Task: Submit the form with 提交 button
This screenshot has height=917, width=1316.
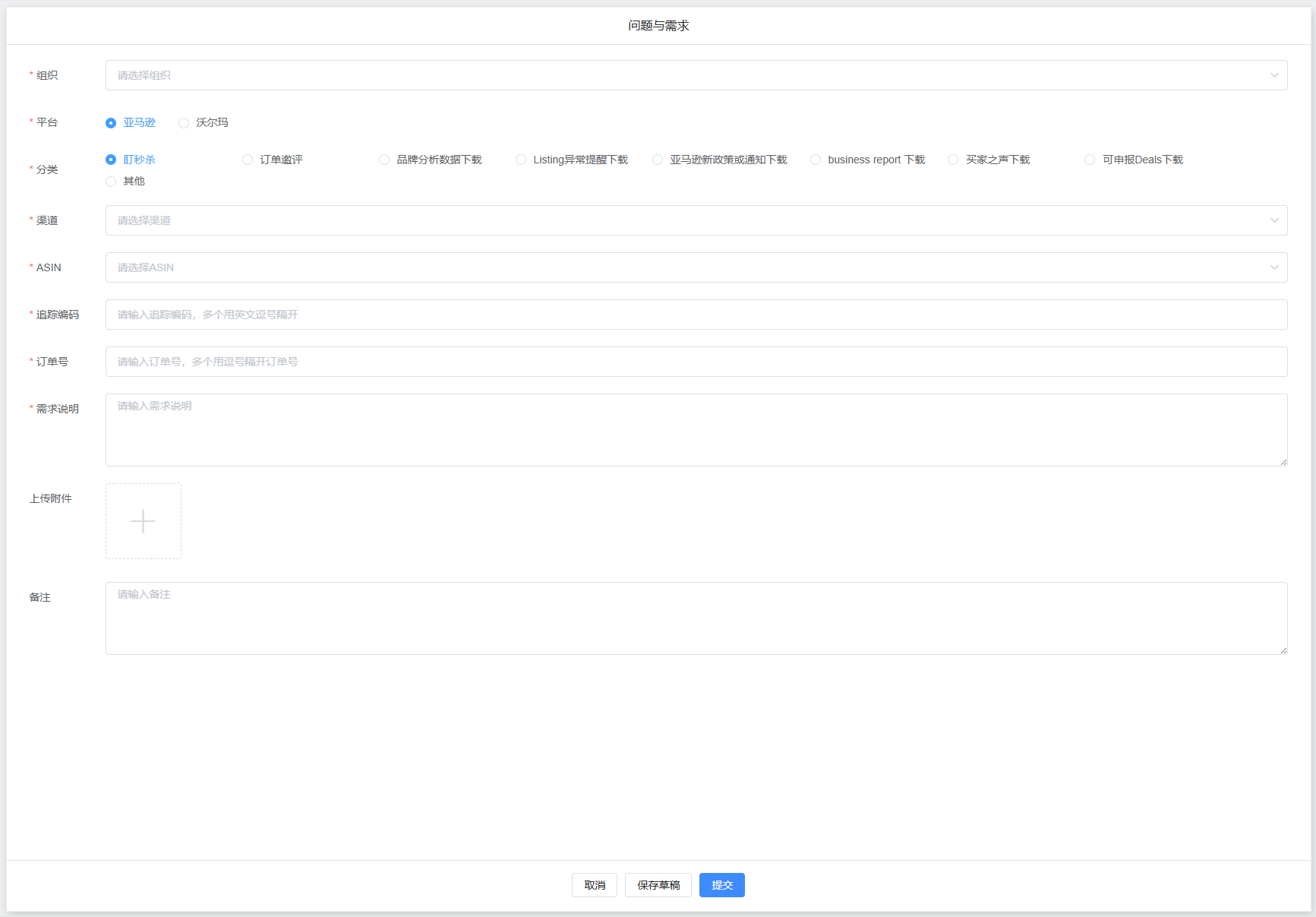Action: point(721,885)
